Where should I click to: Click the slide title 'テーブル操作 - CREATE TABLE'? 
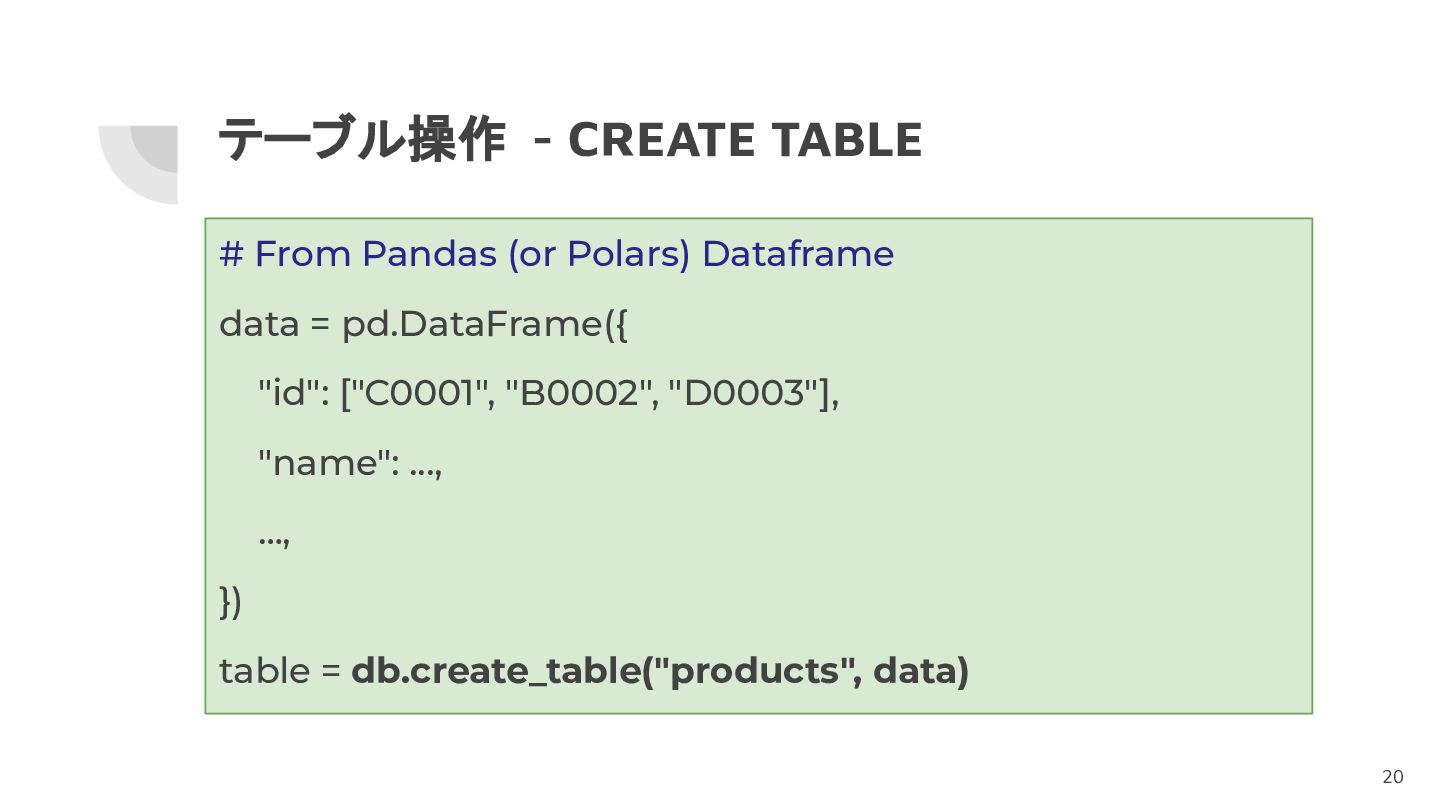click(570, 140)
